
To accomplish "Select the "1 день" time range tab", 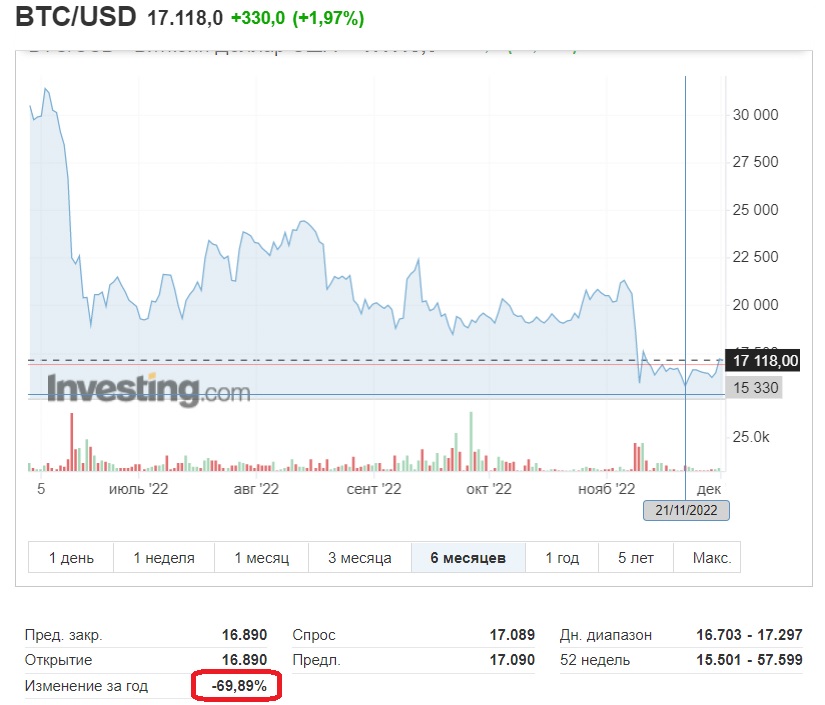I will point(71,558).
